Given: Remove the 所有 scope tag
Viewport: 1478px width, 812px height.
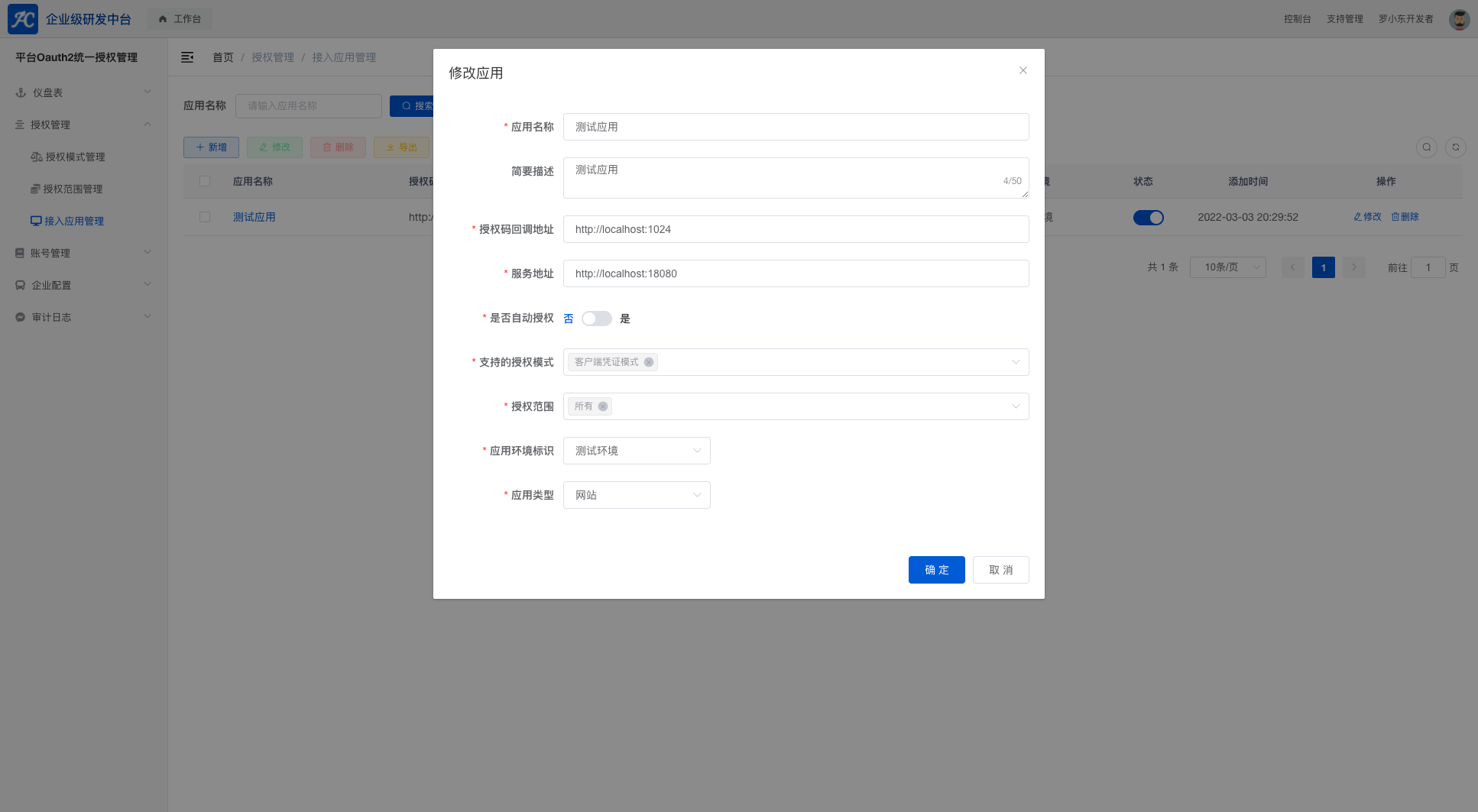Looking at the screenshot, I should tap(603, 406).
